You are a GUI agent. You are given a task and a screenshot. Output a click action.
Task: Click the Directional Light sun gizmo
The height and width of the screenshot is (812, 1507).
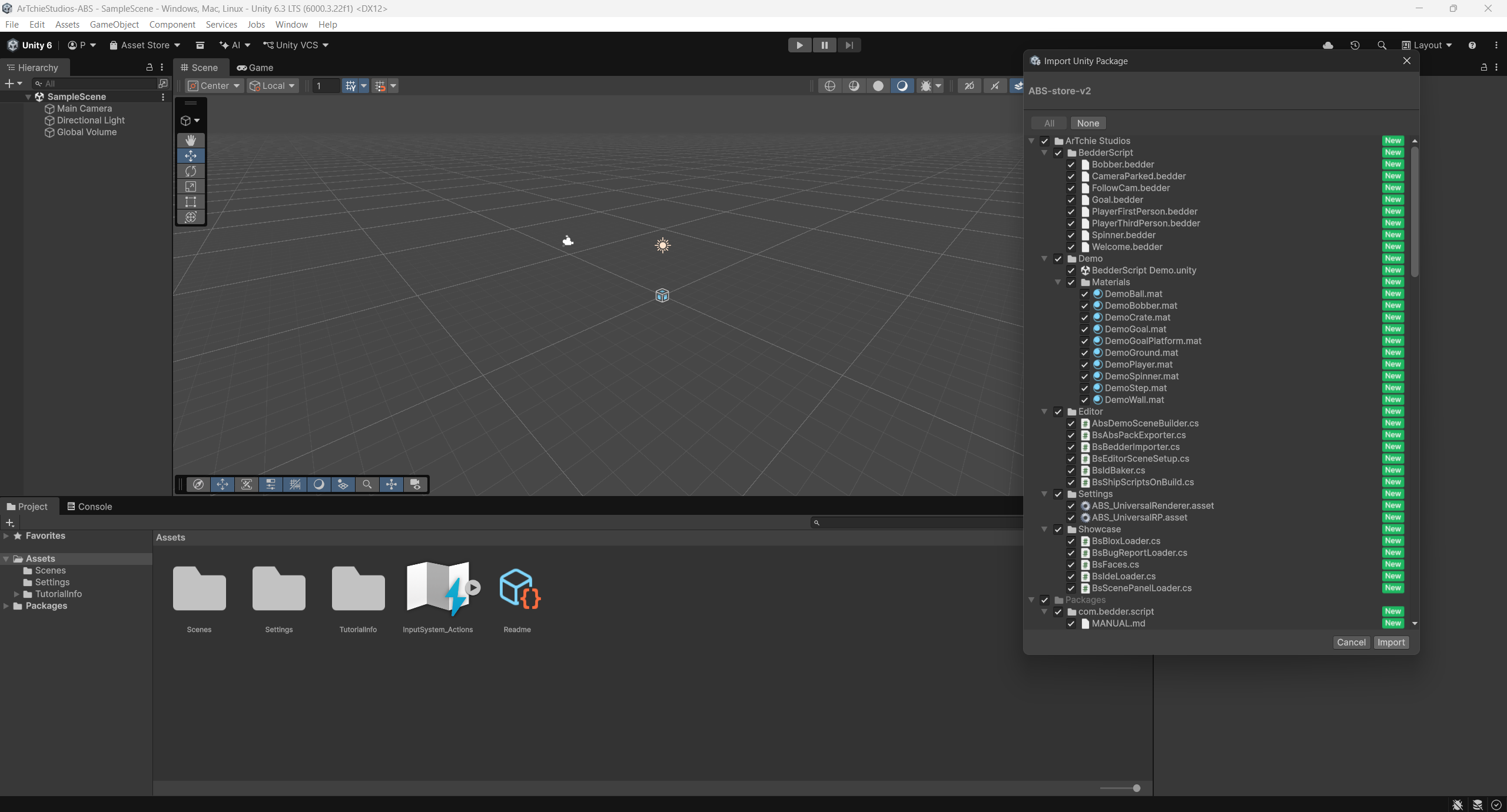coord(663,245)
